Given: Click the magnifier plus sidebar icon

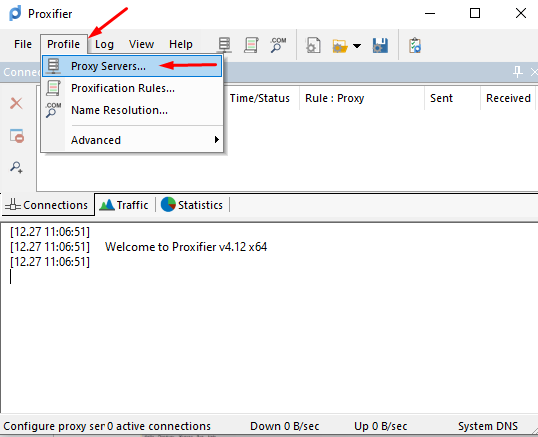Looking at the screenshot, I should [x=16, y=167].
